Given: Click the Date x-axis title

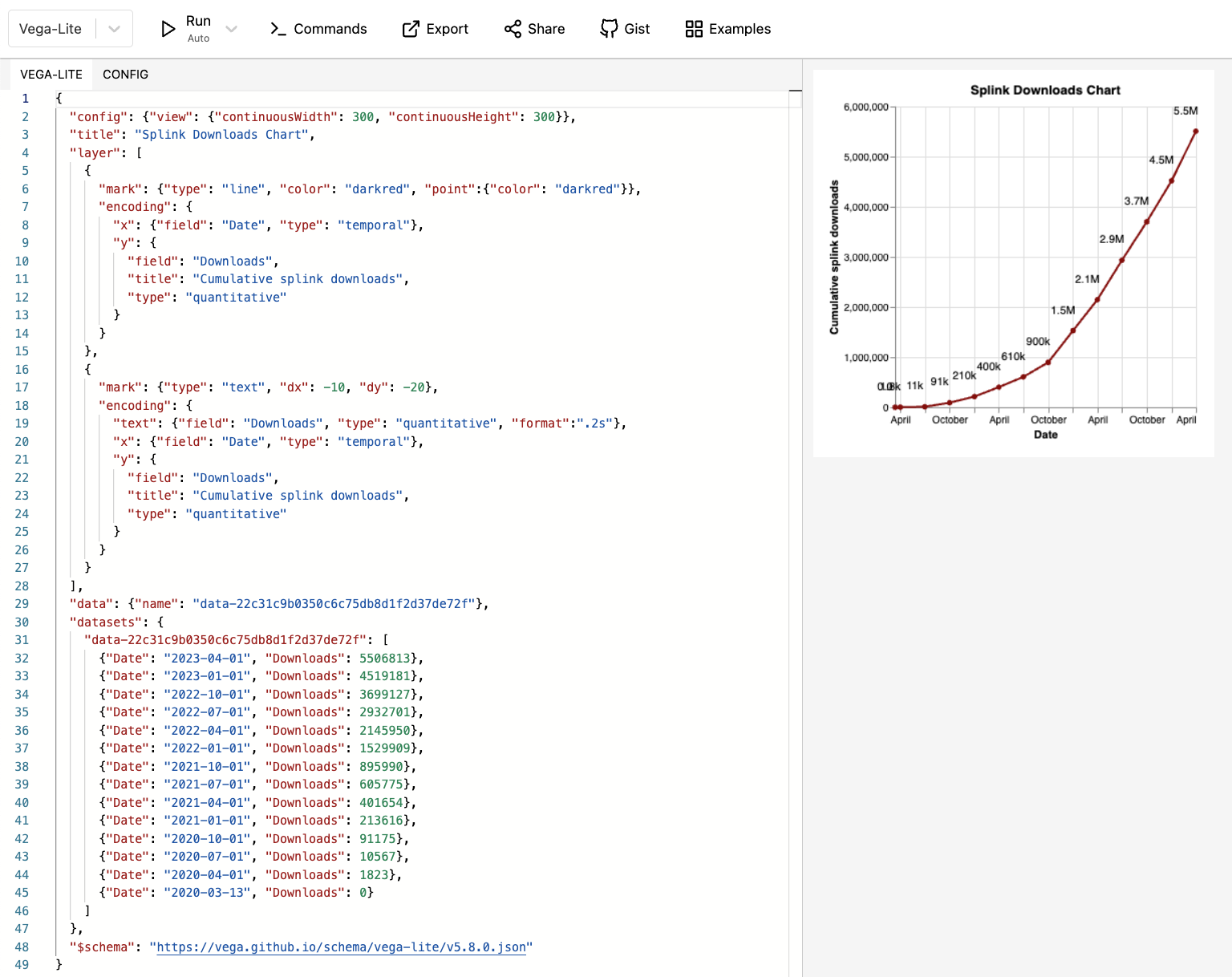Looking at the screenshot, I should (1045, 435).
